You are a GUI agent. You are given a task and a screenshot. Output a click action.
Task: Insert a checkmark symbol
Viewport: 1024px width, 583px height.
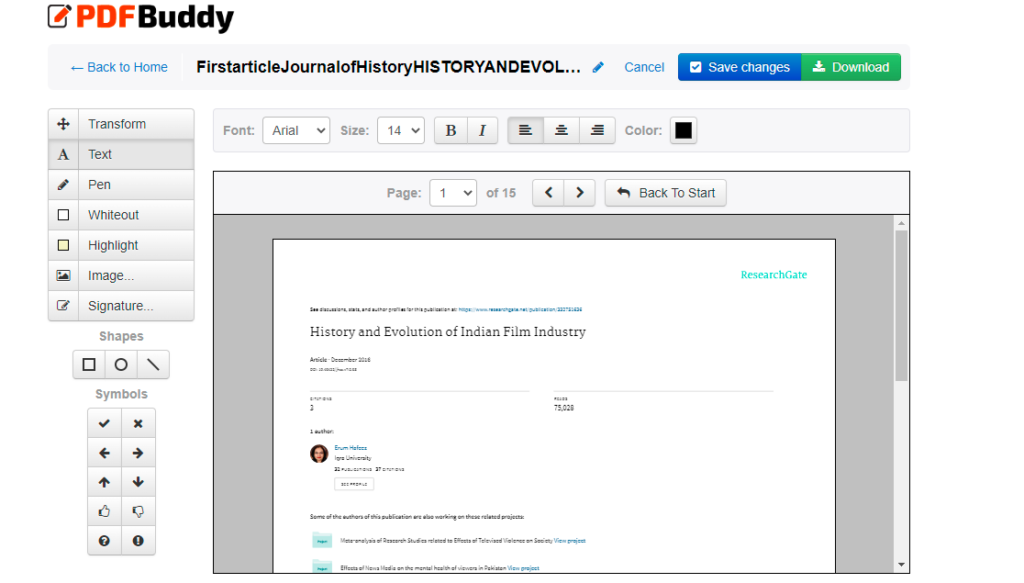click(104, 423)
